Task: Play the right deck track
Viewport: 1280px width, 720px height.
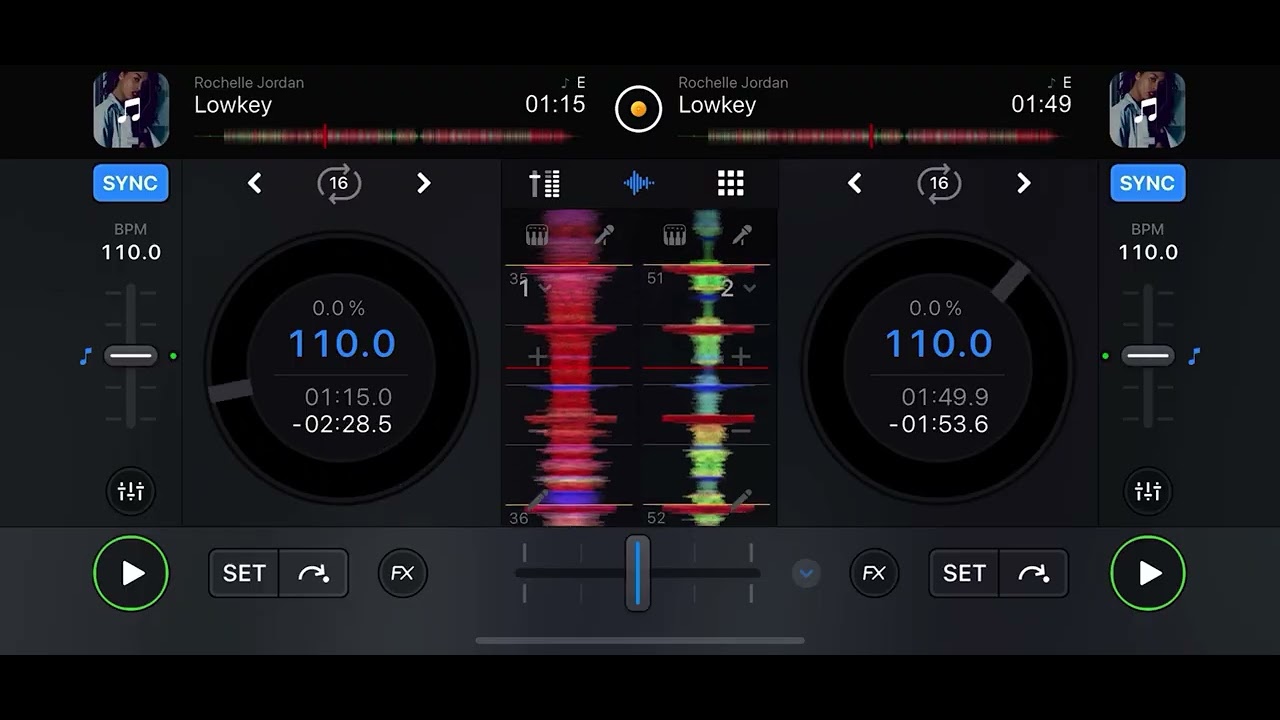Action: (1147, 573)
